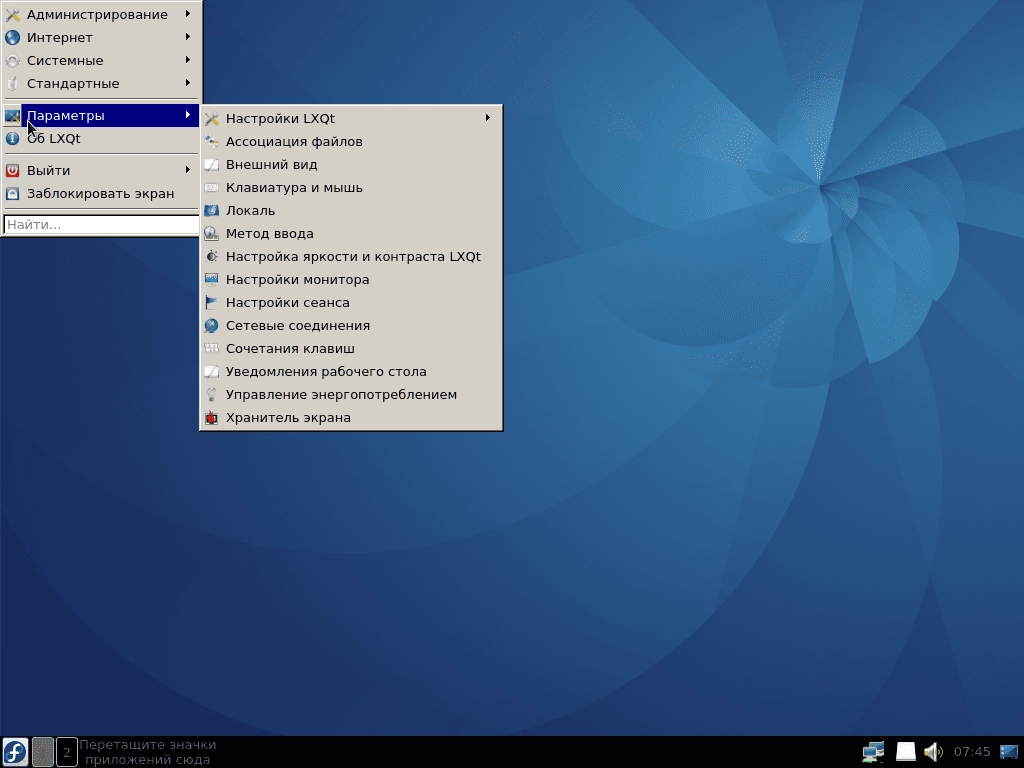Expand the Настройки LXQt submenu arrow
The width and height of the screenshot is (1024, 768).
487,118
